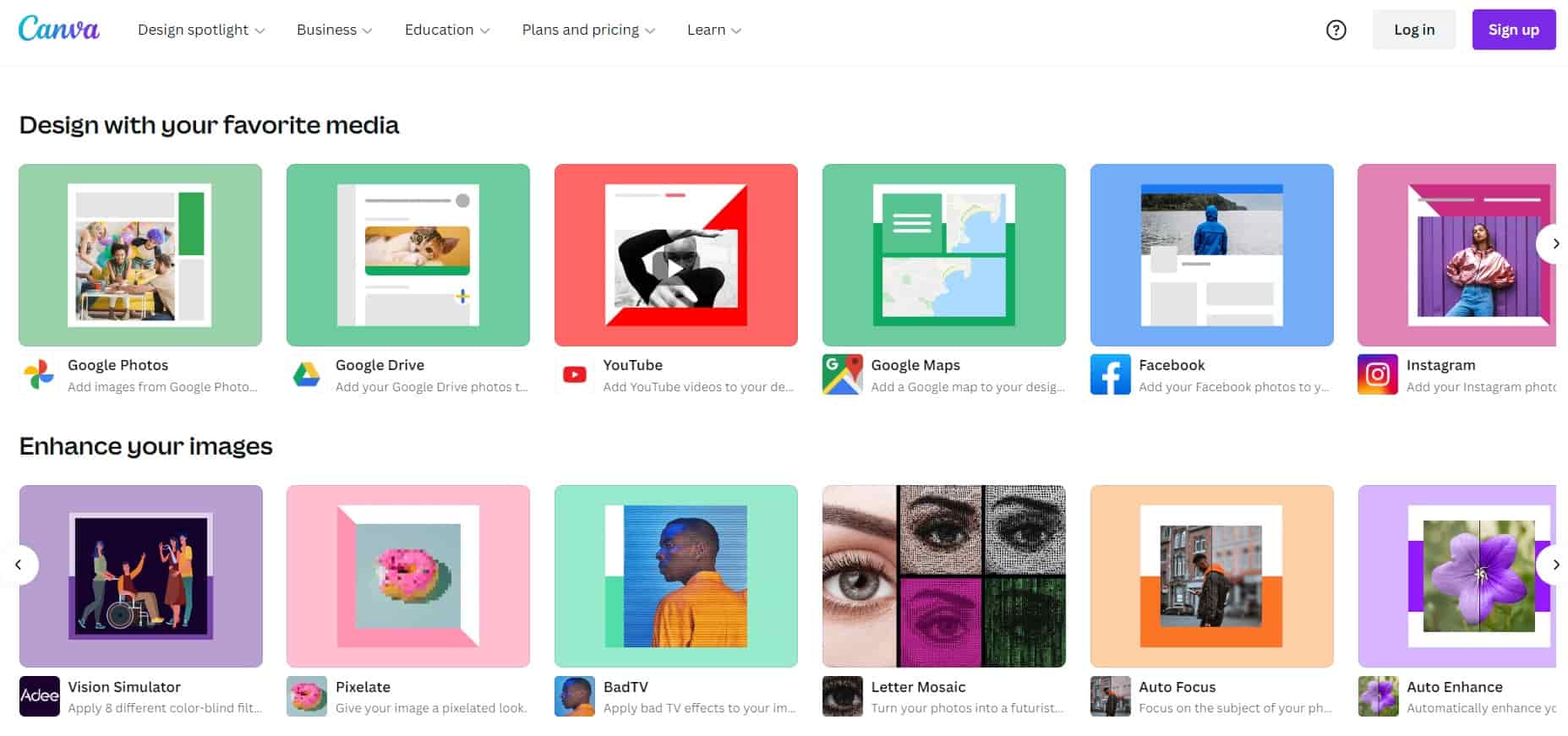Select the Google Drive cat preview card
The height and width of the screenshot is (736, 1568).
tap(408, 255)
